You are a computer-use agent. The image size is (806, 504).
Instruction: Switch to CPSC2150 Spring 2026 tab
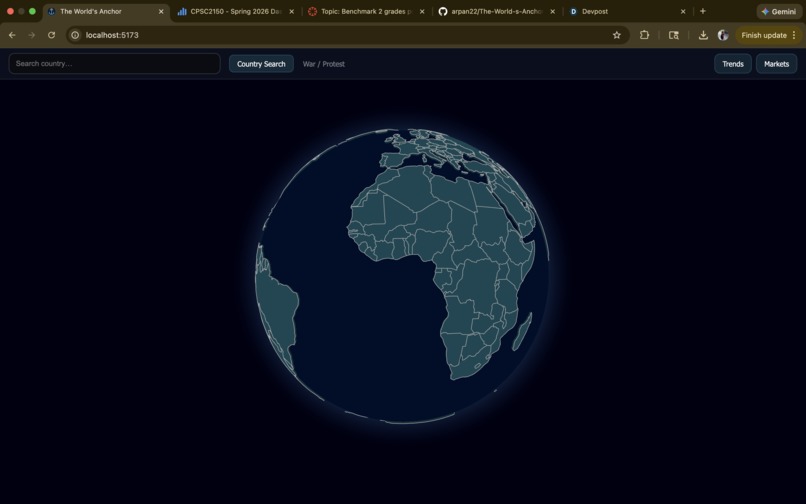pos(235,11)
